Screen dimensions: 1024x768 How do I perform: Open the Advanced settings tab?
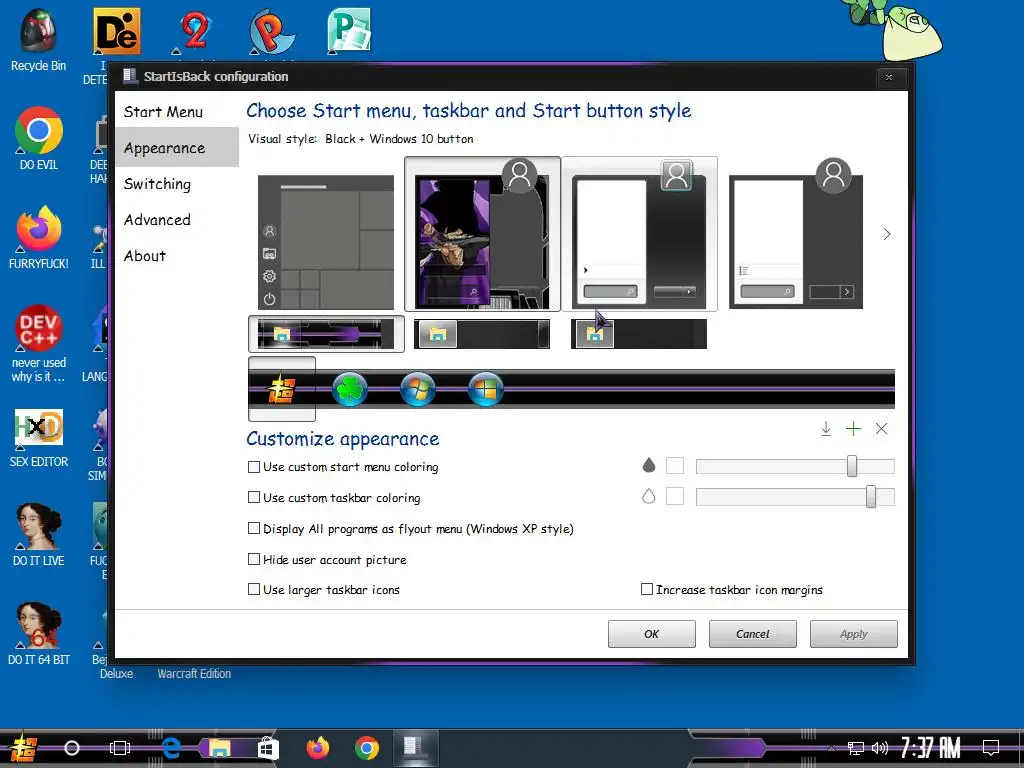pyautogui.click(x=177, y=219)
